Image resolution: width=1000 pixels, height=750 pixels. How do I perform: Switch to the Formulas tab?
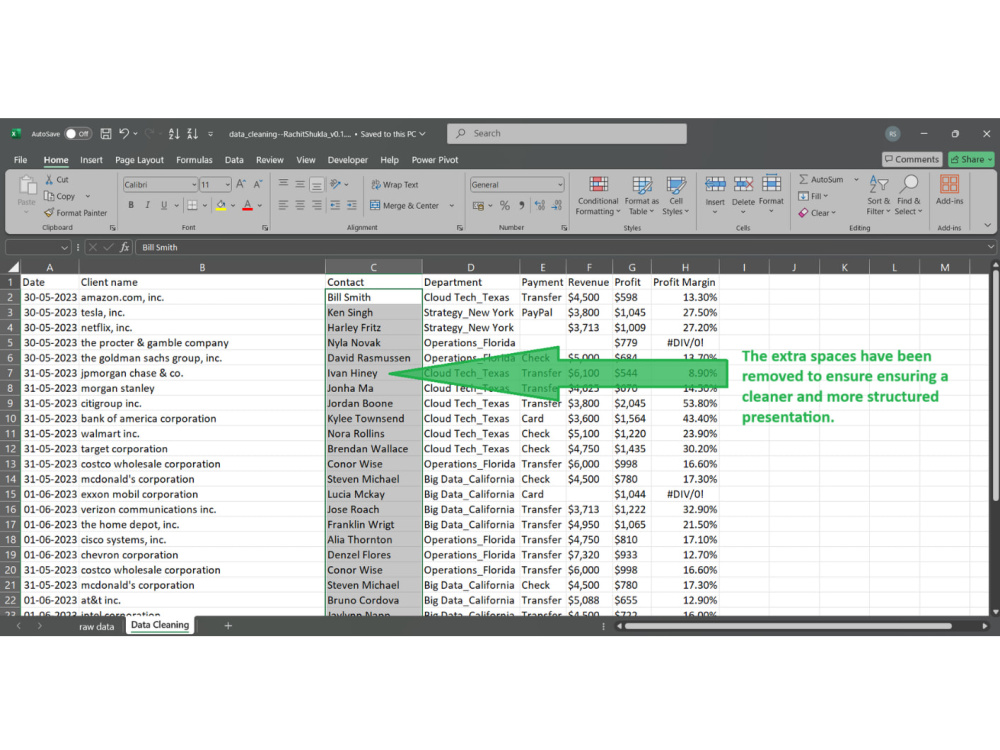(x=195, y=160)
